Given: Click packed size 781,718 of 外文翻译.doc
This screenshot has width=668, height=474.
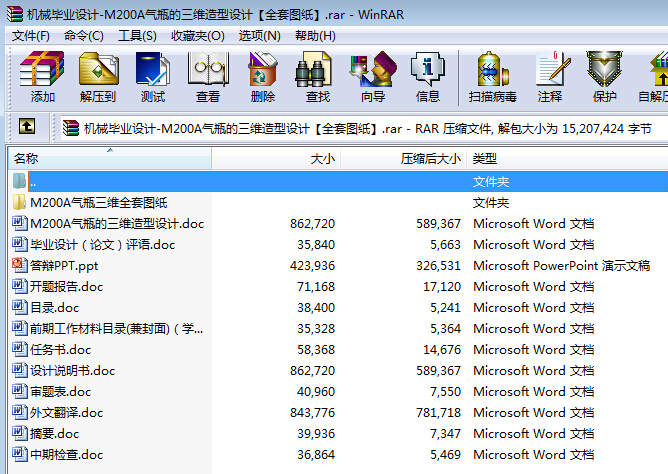Looking at the screenshot, I should coord(438,412).
